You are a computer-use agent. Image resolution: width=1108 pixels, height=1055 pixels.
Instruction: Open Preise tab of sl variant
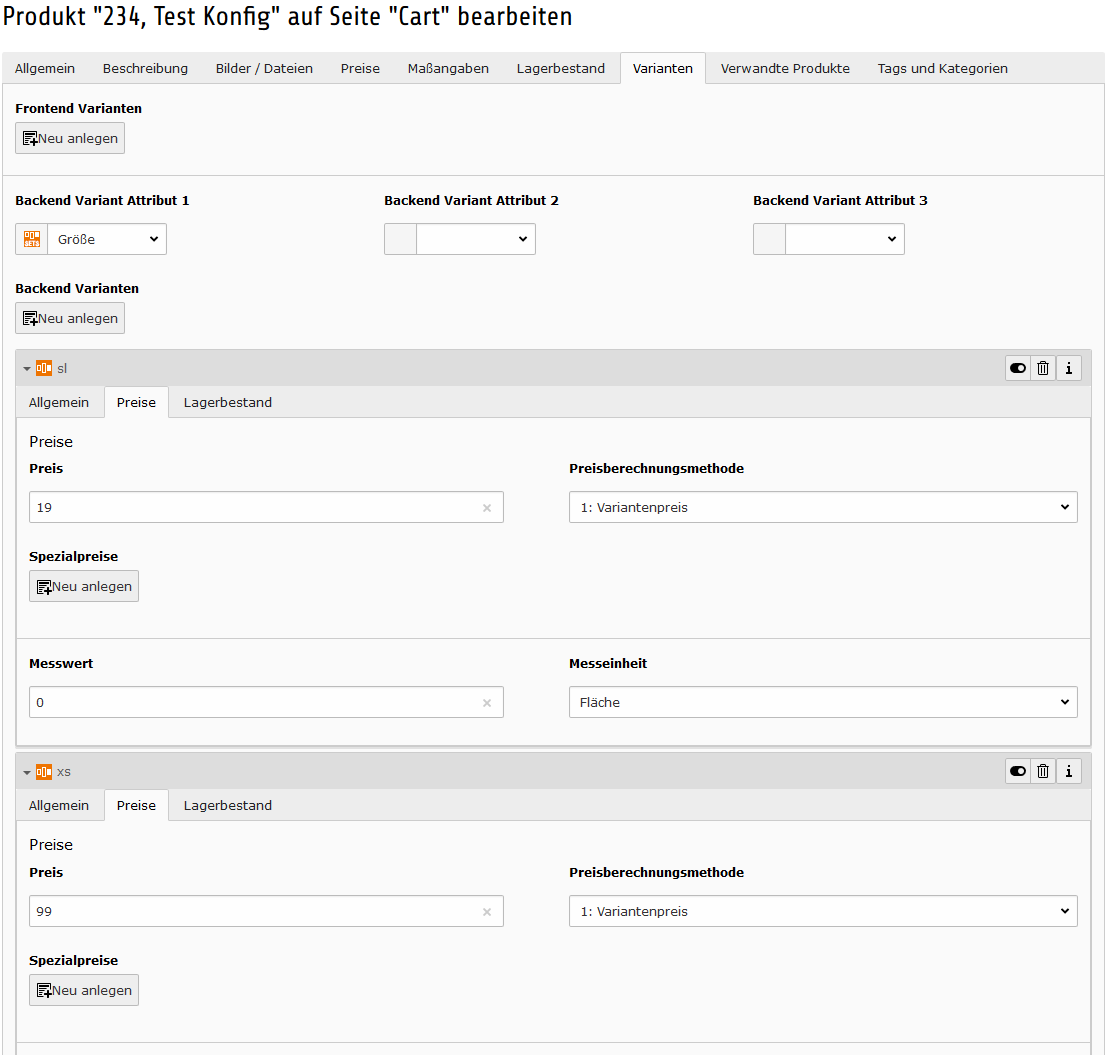point(136,402)
